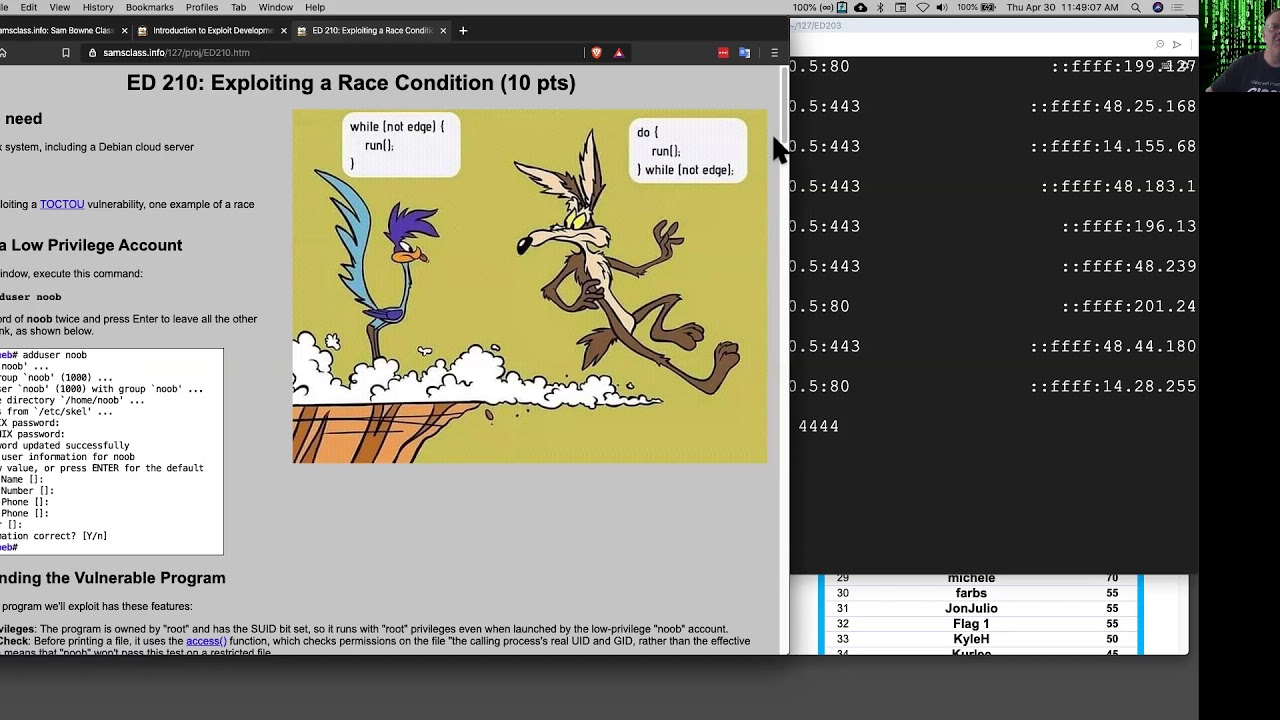Open Brave Shields lion icon
This screenshot has width=1280, height=720.
coord(597,53)
